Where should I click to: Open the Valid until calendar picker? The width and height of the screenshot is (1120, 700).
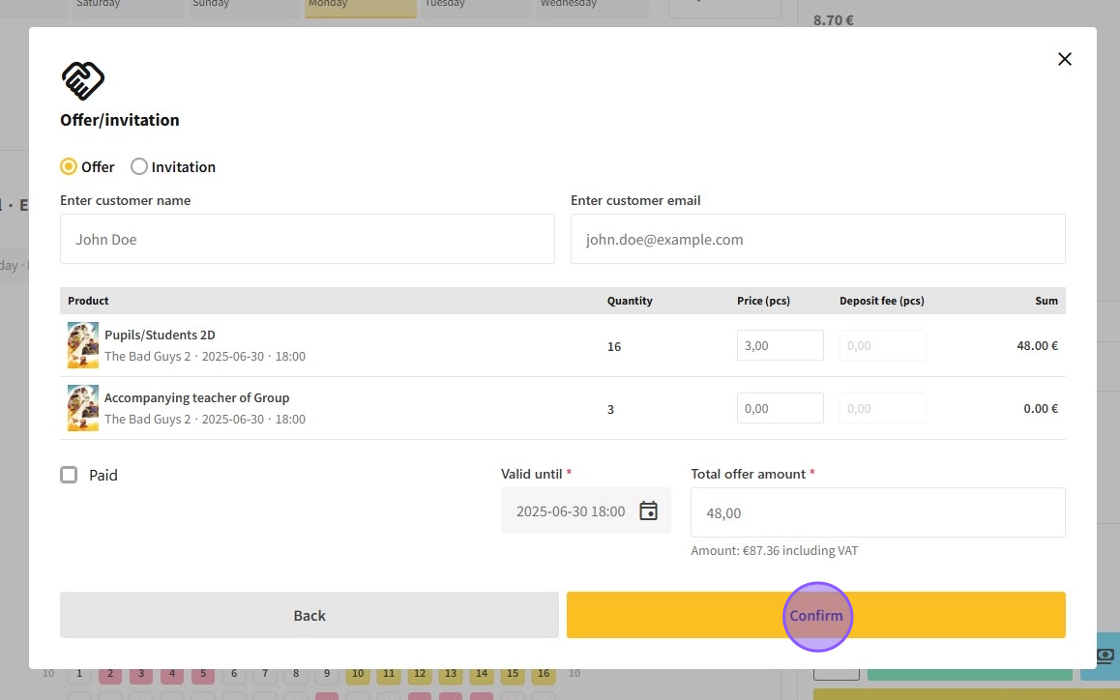click(648, 511)
